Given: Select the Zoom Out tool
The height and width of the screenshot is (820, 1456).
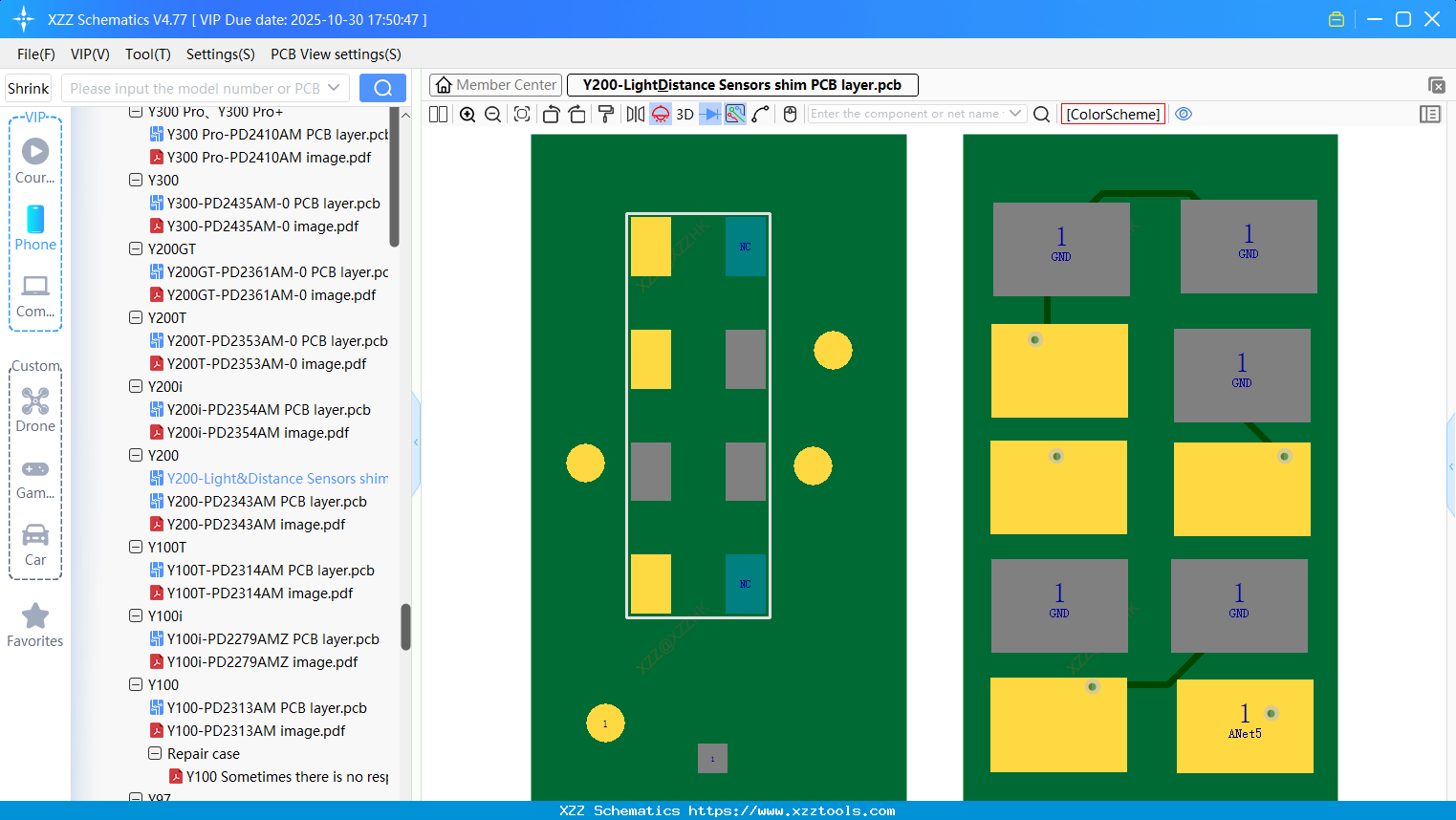Looking at the screenshot, I should click(492, 114).
